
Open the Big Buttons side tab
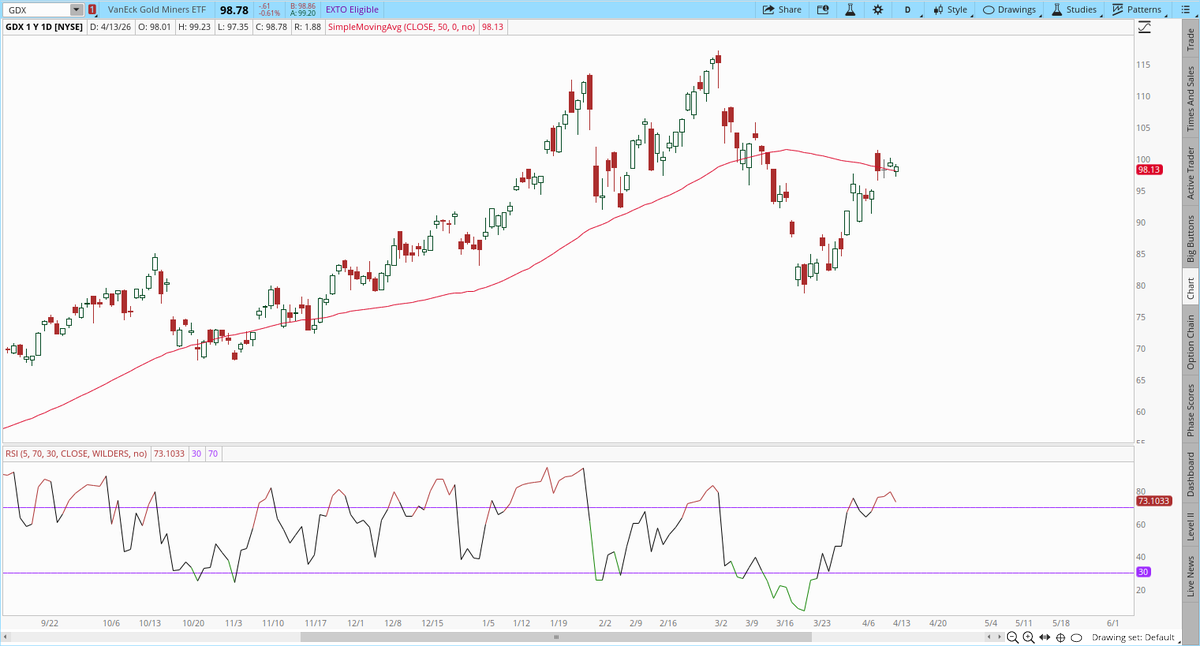tap(1190, 239)
